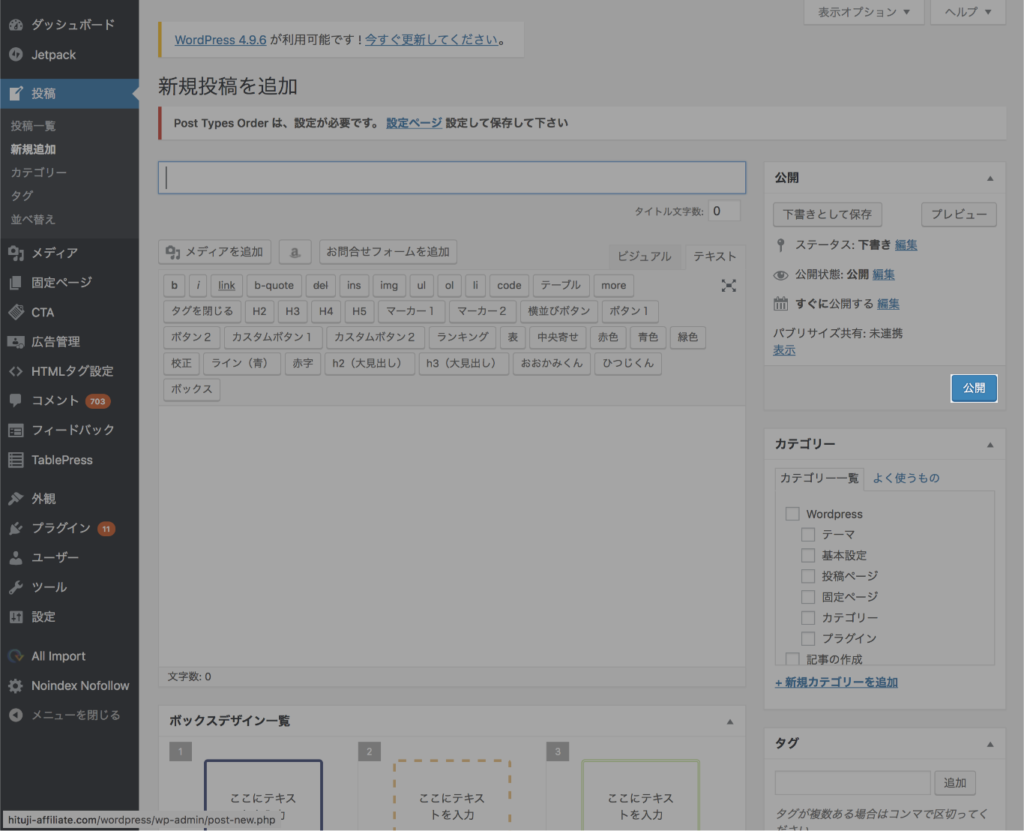Viewport: 1024px width, 831px height.
Task: Click お問合せフォームを追加 button
Action: click(388, 252)
